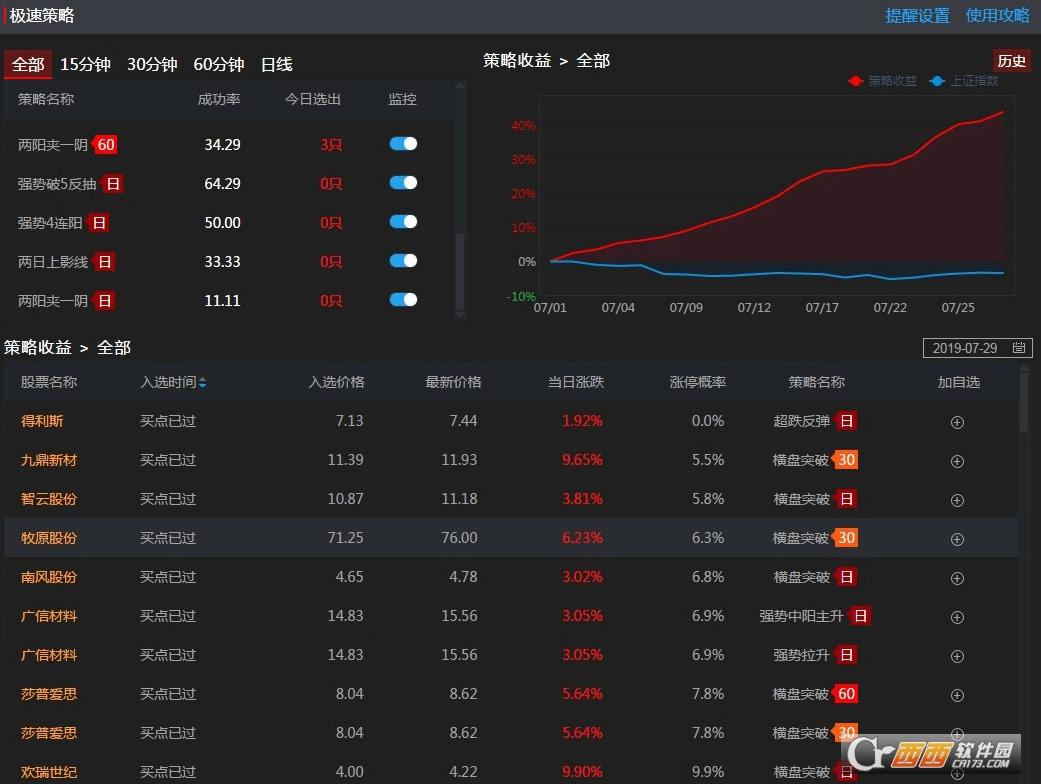The image size is (1041, 784).
Task: Add 牧原股份 to watchlist with plus icon
Action: (957, 540)
